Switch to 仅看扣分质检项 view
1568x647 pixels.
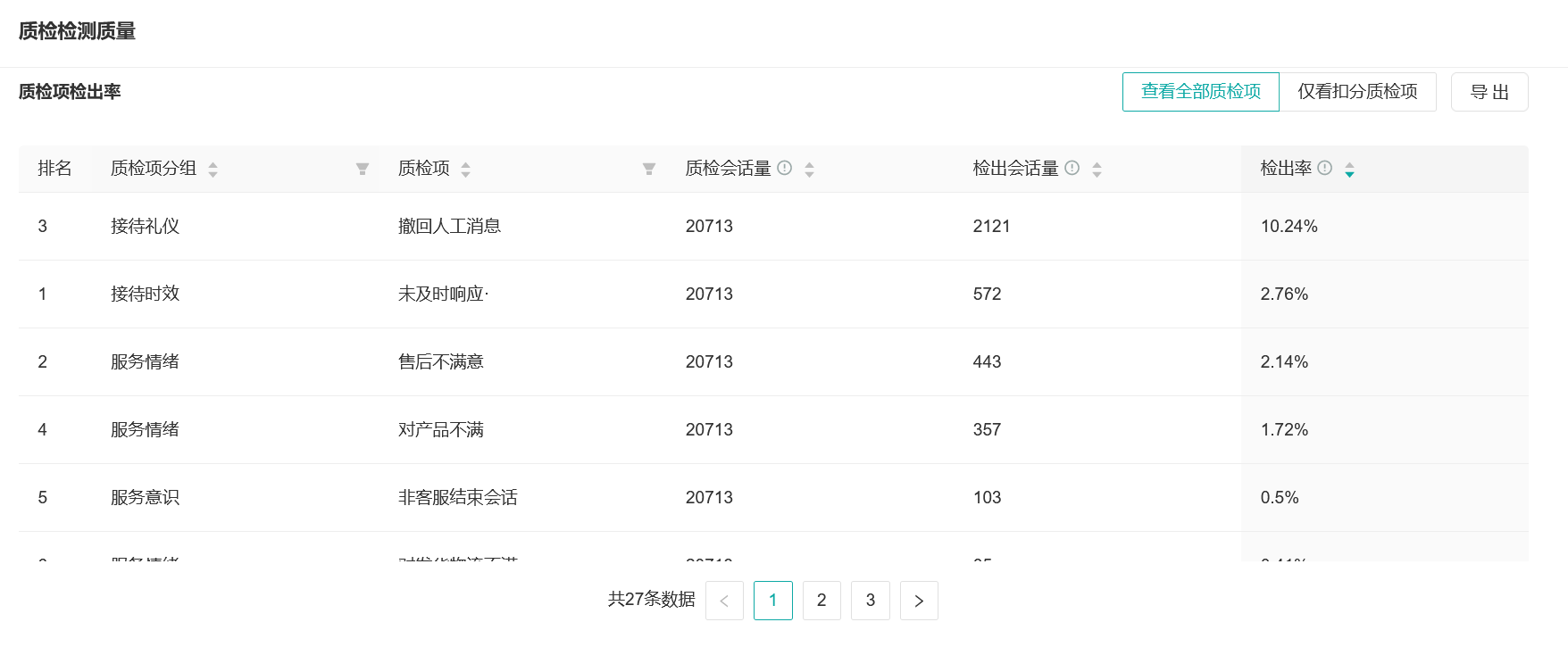pyautogui.click(x=1357, y=92)
